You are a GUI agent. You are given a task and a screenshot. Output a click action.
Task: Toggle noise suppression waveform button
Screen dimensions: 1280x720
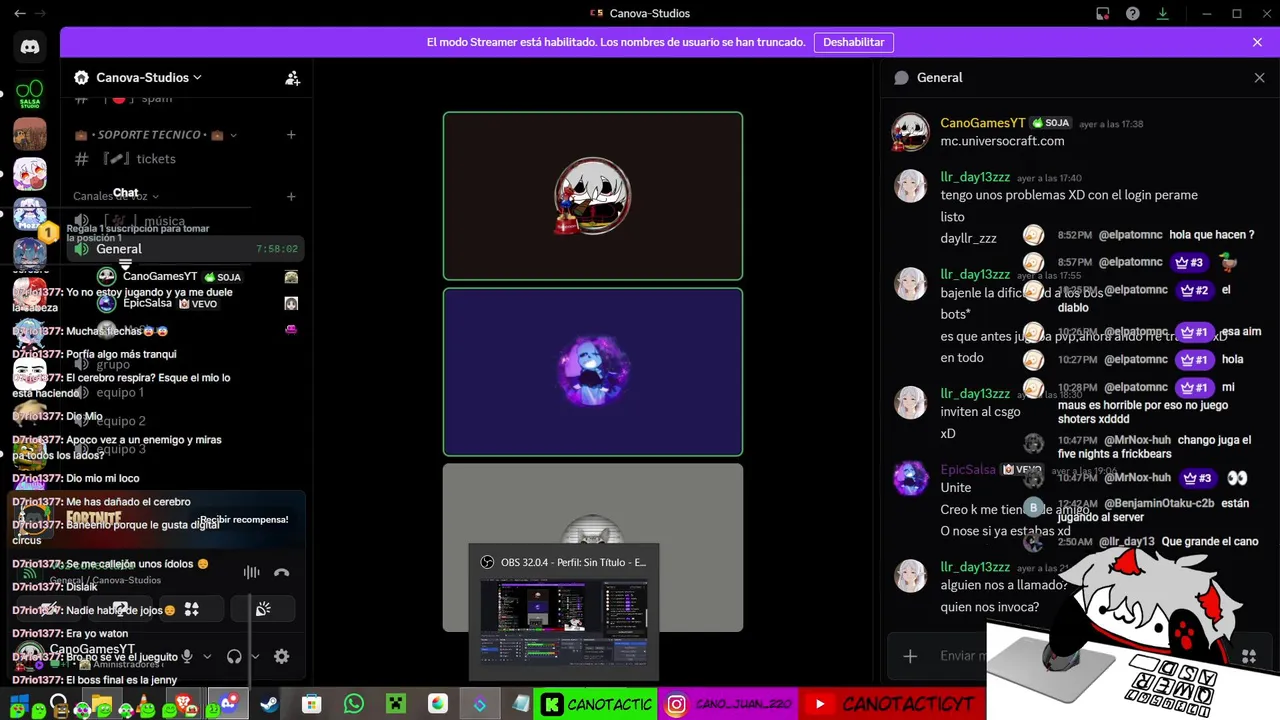click(x=251, y=572)
